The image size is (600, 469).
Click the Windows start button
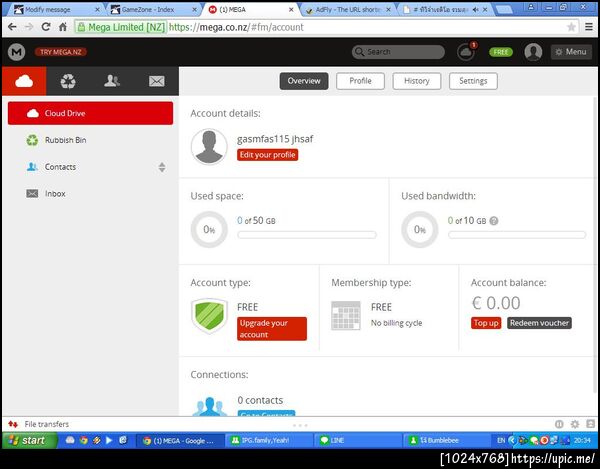(x=30, y=440)
